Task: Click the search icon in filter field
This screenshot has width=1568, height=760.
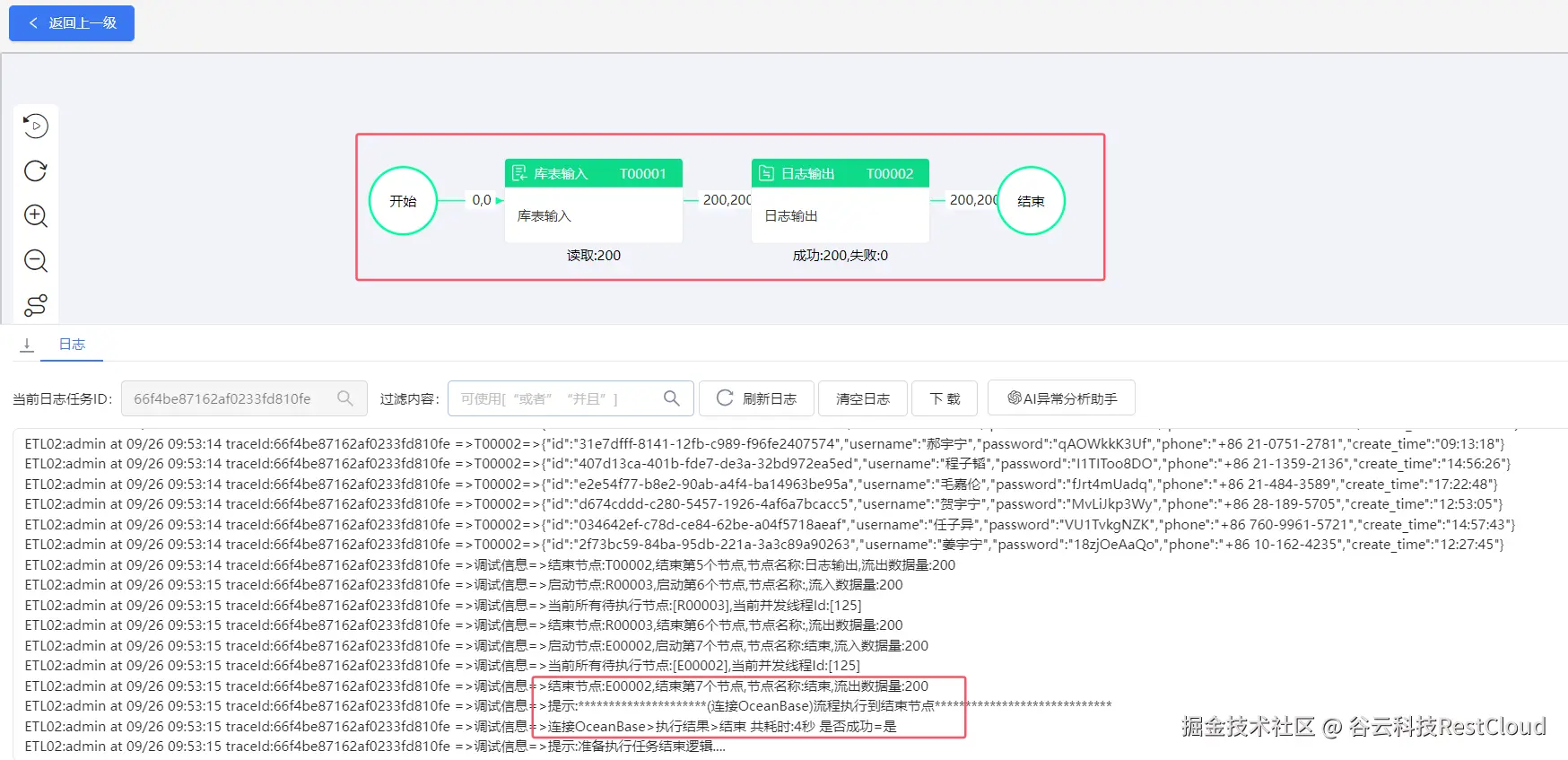Action: (672, 398)
